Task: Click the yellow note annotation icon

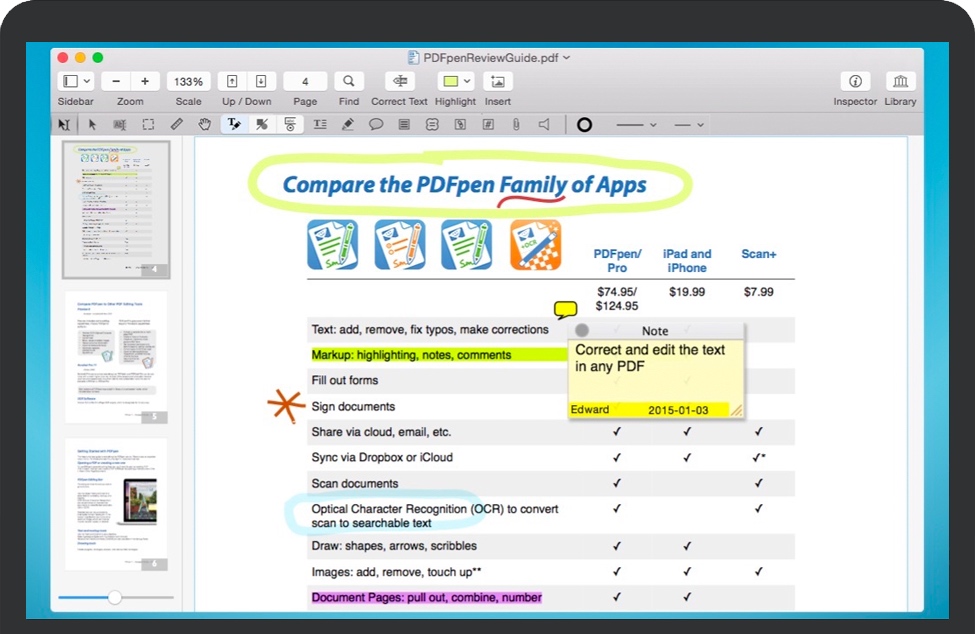Action: click(565, 309)
